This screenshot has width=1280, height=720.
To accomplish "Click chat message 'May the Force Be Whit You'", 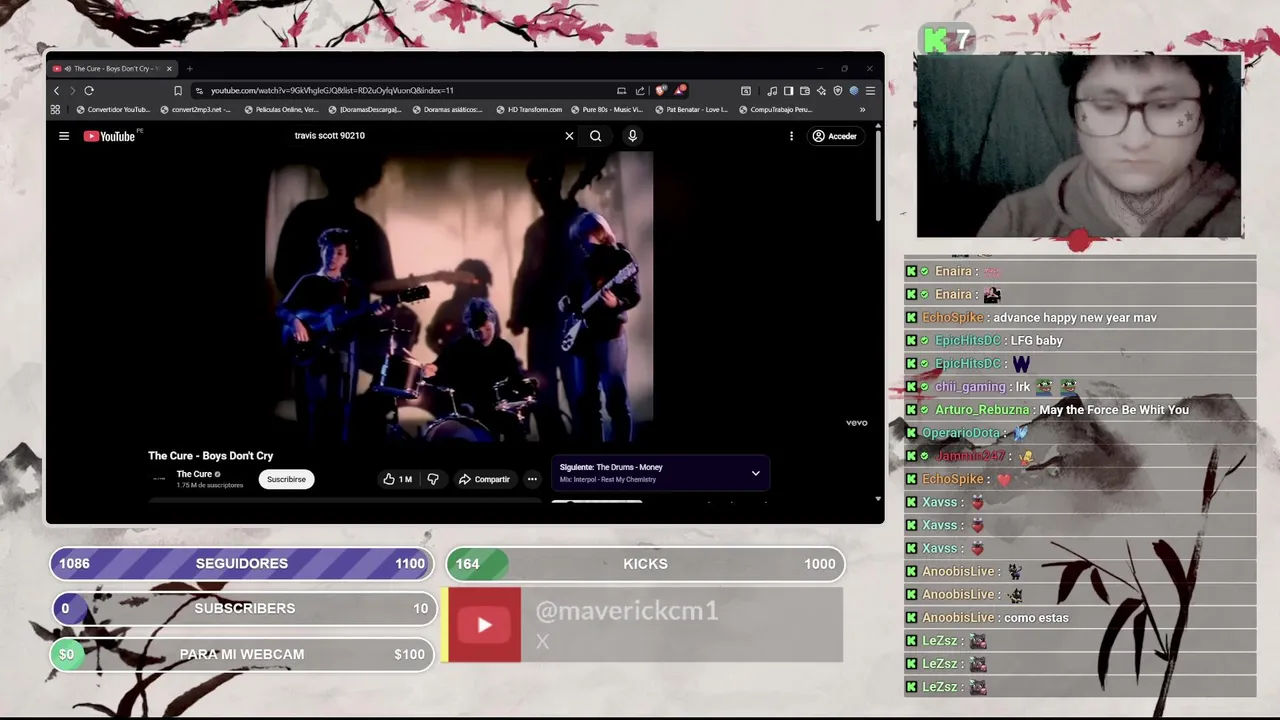I will 1113,410.
